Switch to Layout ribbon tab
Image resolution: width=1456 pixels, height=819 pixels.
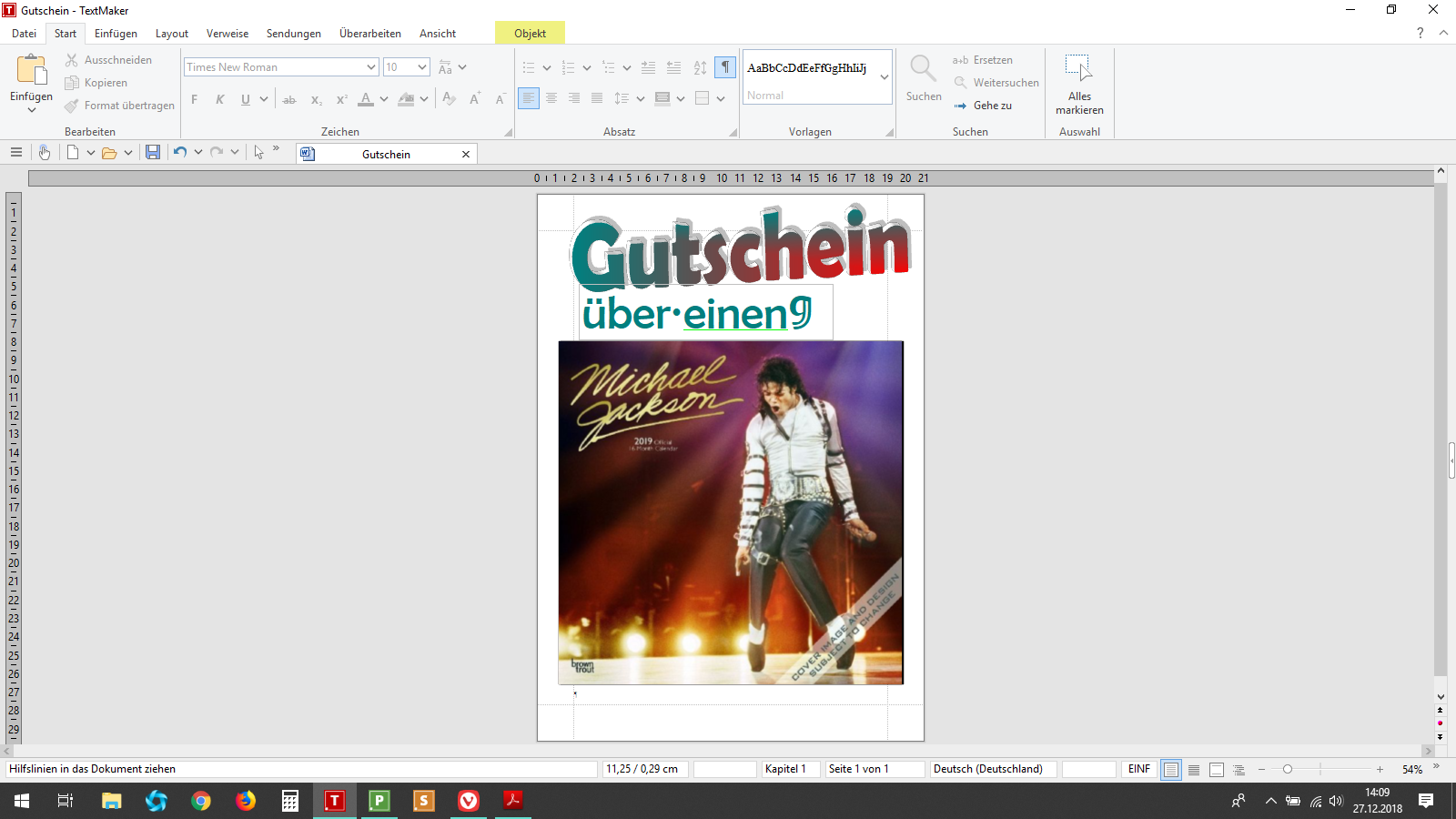(x=172, y=34)
